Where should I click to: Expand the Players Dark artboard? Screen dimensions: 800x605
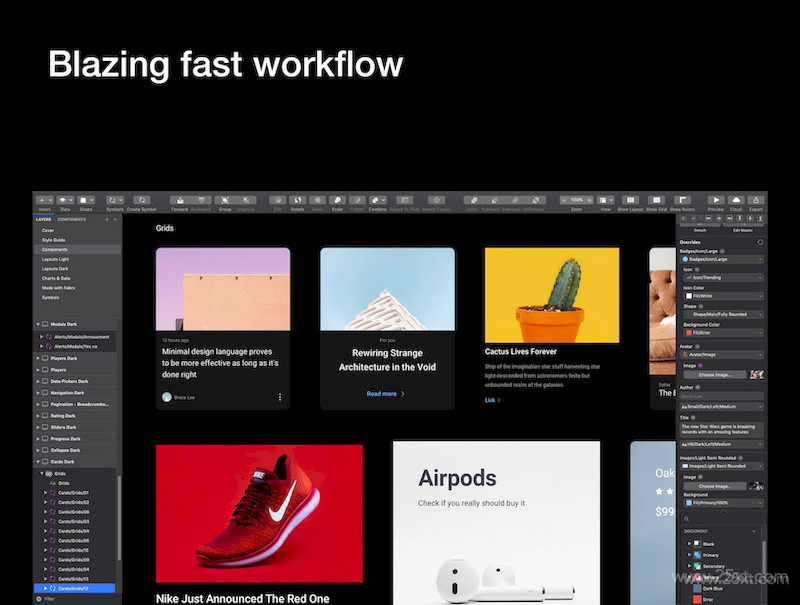click(x=38, y=359)
